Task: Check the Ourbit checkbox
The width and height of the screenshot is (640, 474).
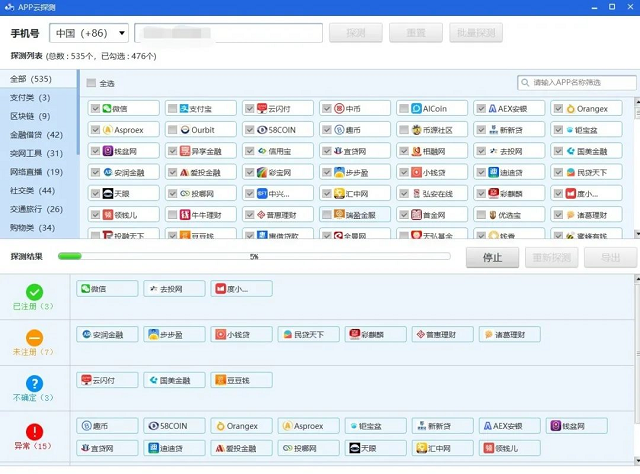Action: click(173, 130)
